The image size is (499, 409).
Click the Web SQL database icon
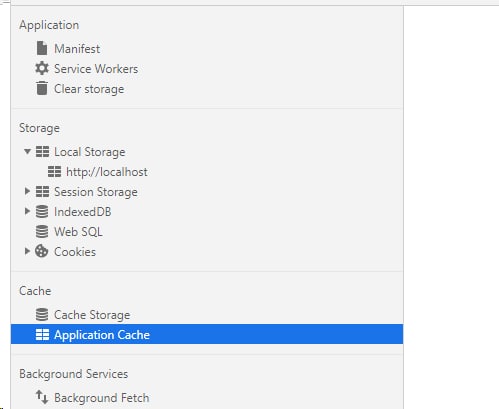(x=42, y=232)
